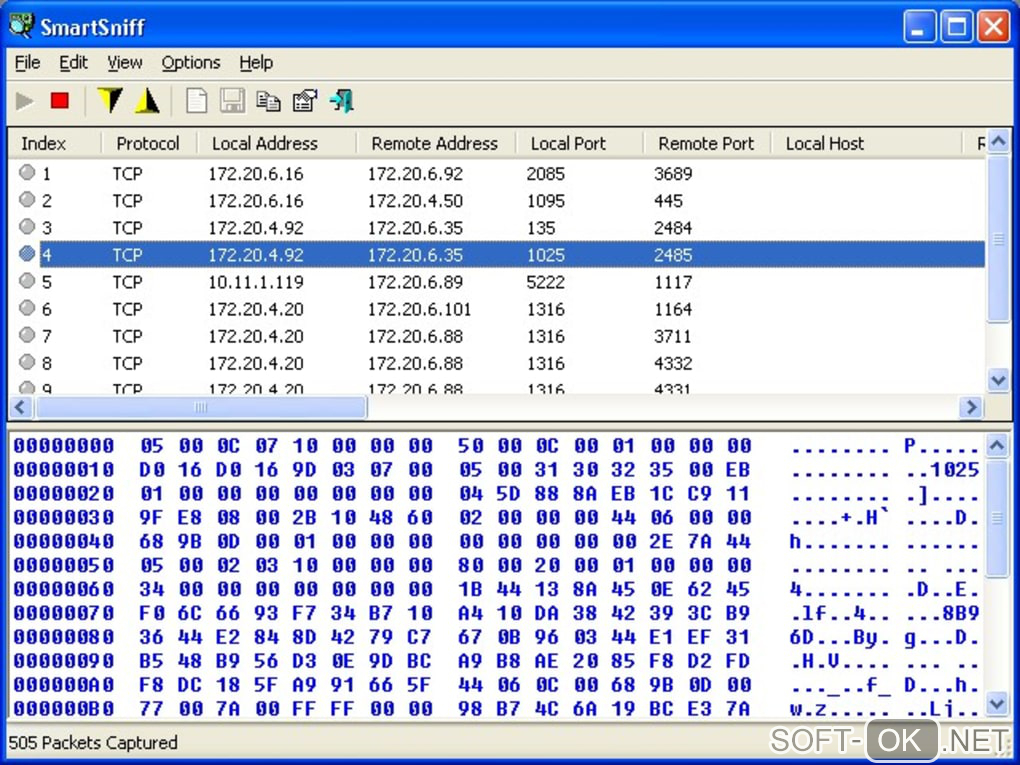
Task: Select remote address 172.20.4.50 in row 2
Action: tap(415, 201)
